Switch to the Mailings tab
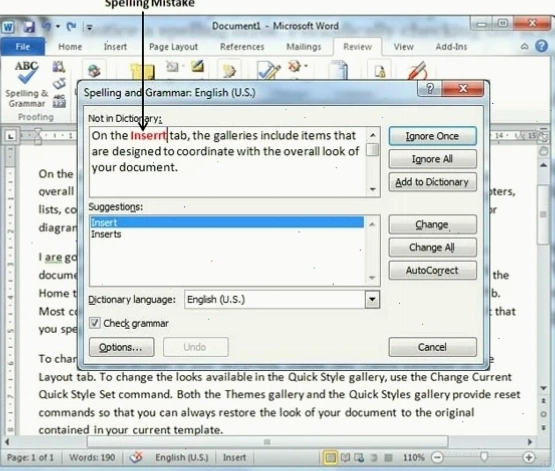The width and height of the screenshot is (555, 471). coord(304,47)
